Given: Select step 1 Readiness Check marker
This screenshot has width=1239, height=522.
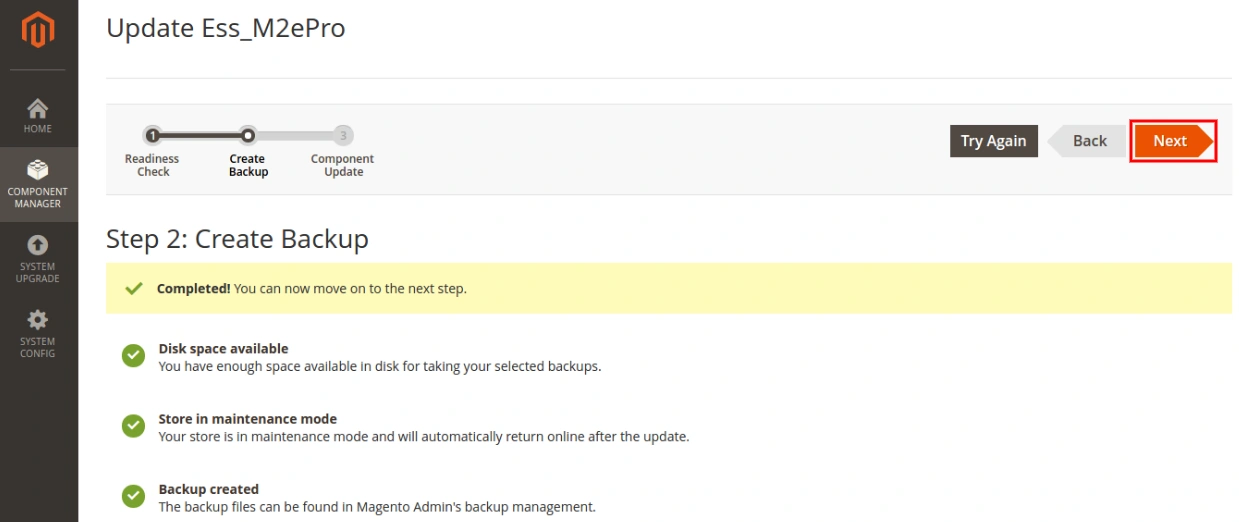Looking at the screenshot, I should click(x=152, y=135).
